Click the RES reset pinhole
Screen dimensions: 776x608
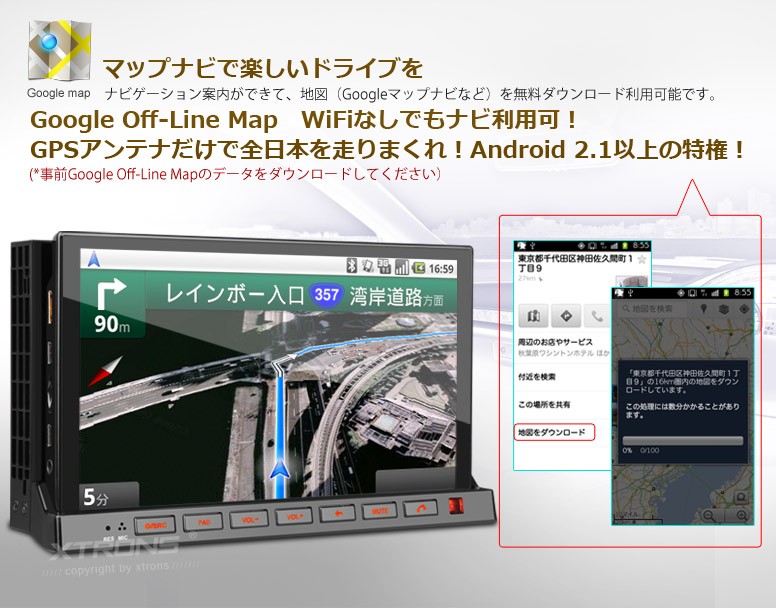point(108,528)
